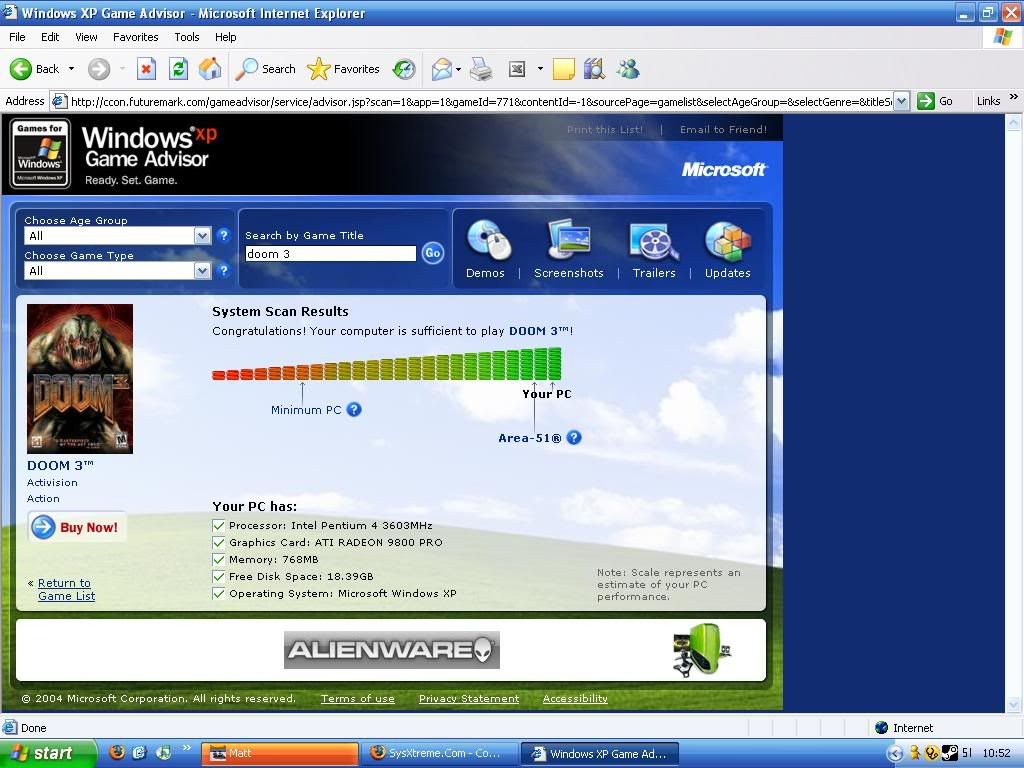This screenshot has width=1024, height=768.
Task: Click the Free Disk Space checkmark box
Action: click(219, 576)
